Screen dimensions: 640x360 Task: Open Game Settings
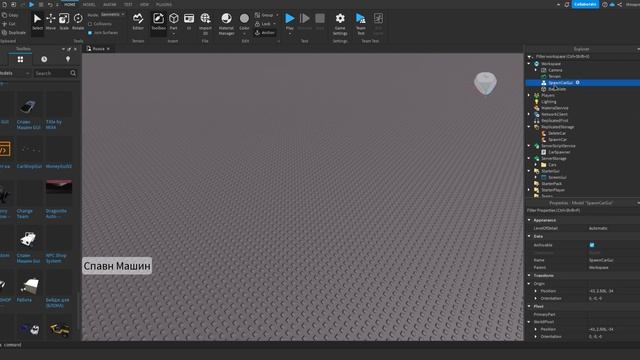pos(340,24)
